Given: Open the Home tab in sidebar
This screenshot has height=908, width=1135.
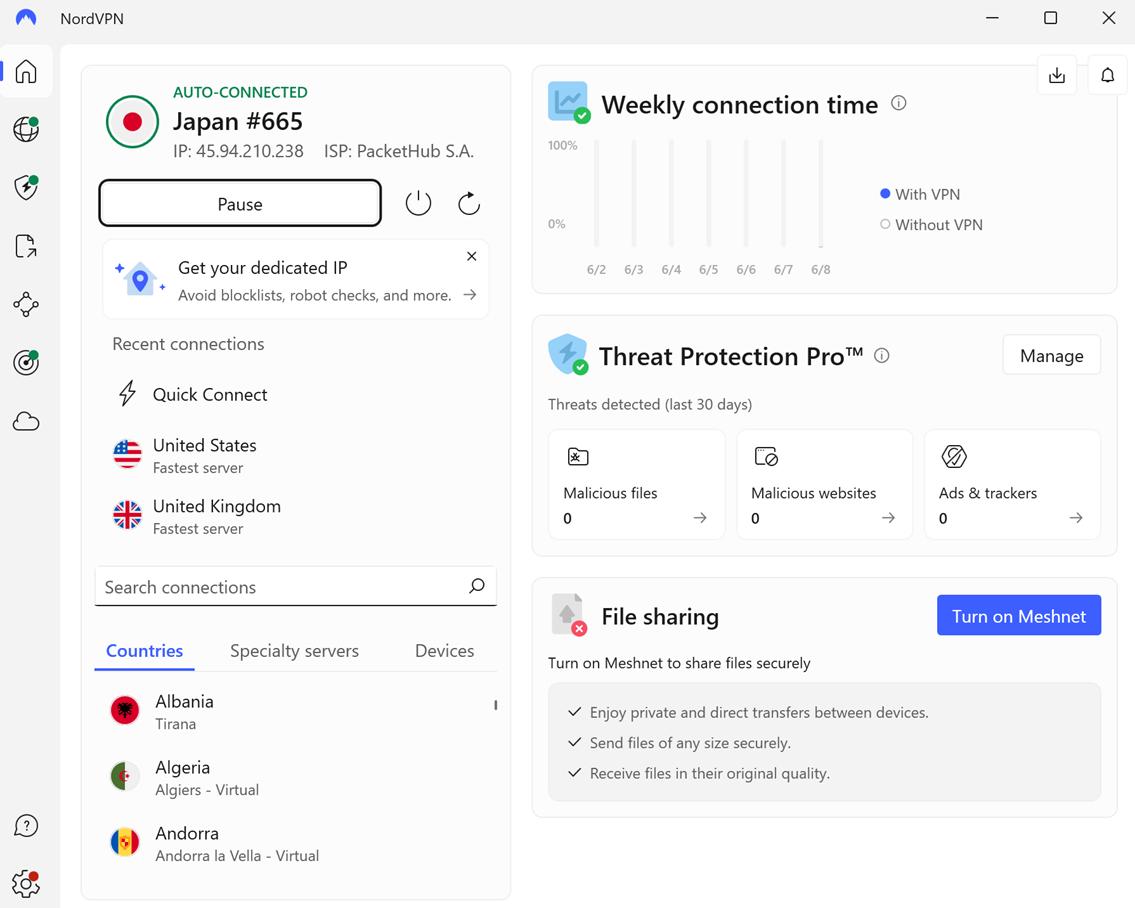Looking at the screenshot, I should [x=26, y=71].
